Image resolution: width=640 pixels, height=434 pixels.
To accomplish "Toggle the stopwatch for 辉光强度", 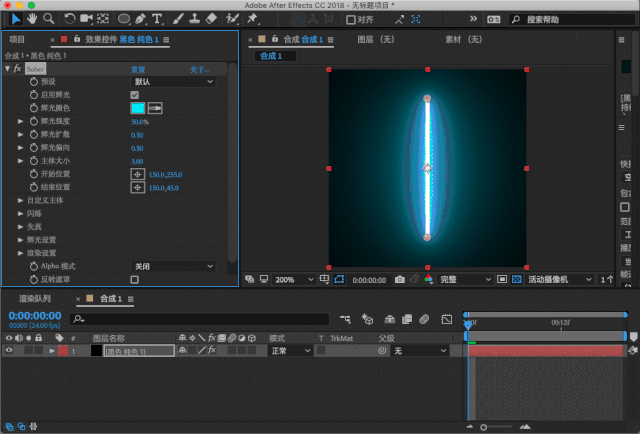I will pos(32,121).
